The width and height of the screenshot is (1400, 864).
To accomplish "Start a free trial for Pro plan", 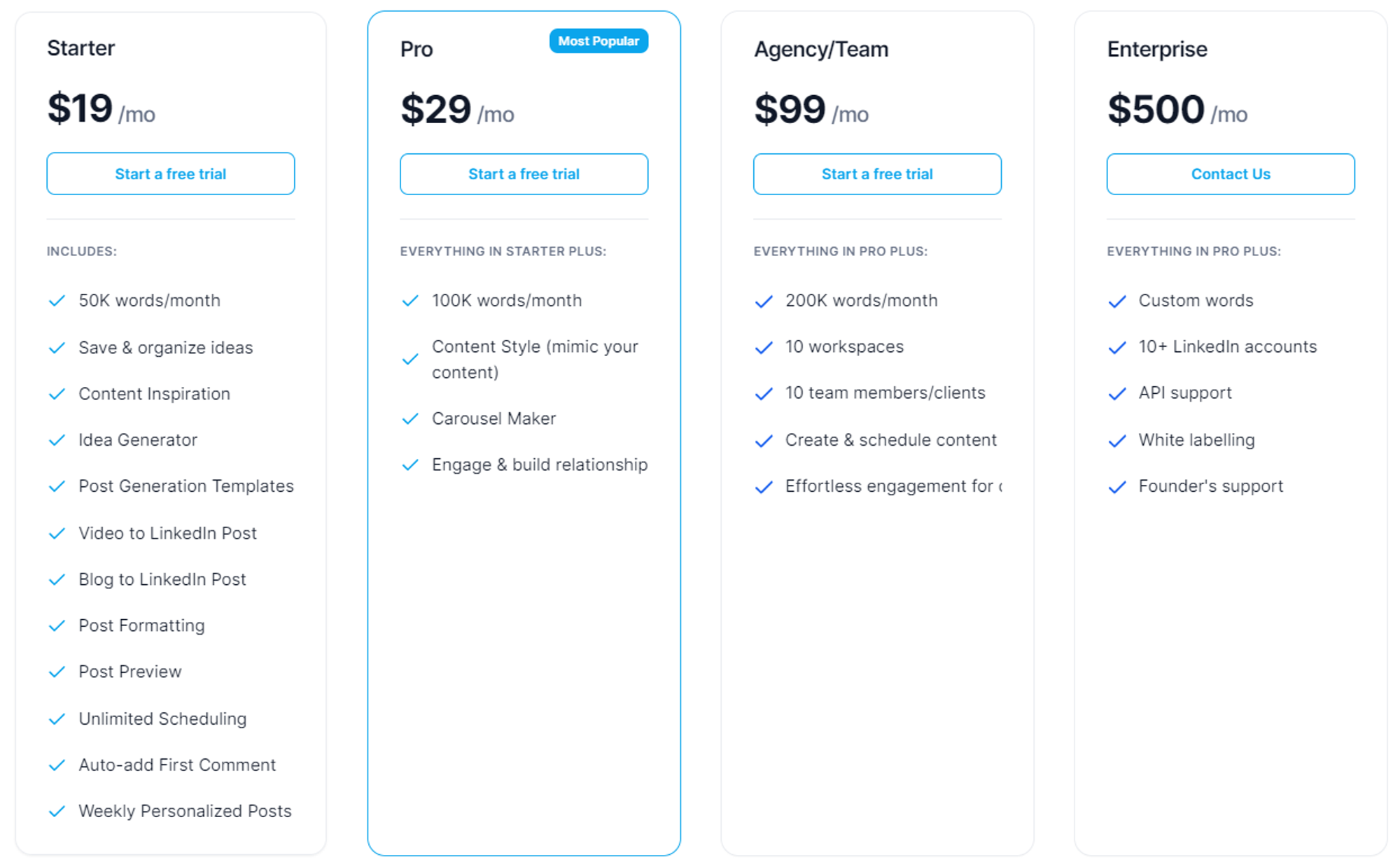I will [x=524, y=174].
